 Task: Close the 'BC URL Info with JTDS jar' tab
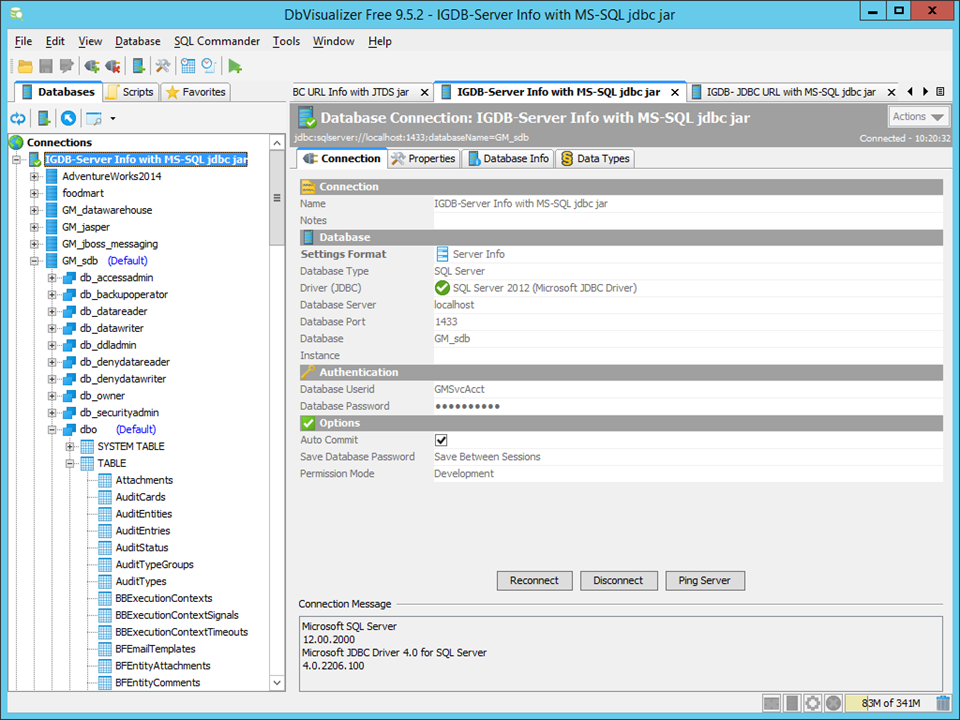[x=424, y=92]
